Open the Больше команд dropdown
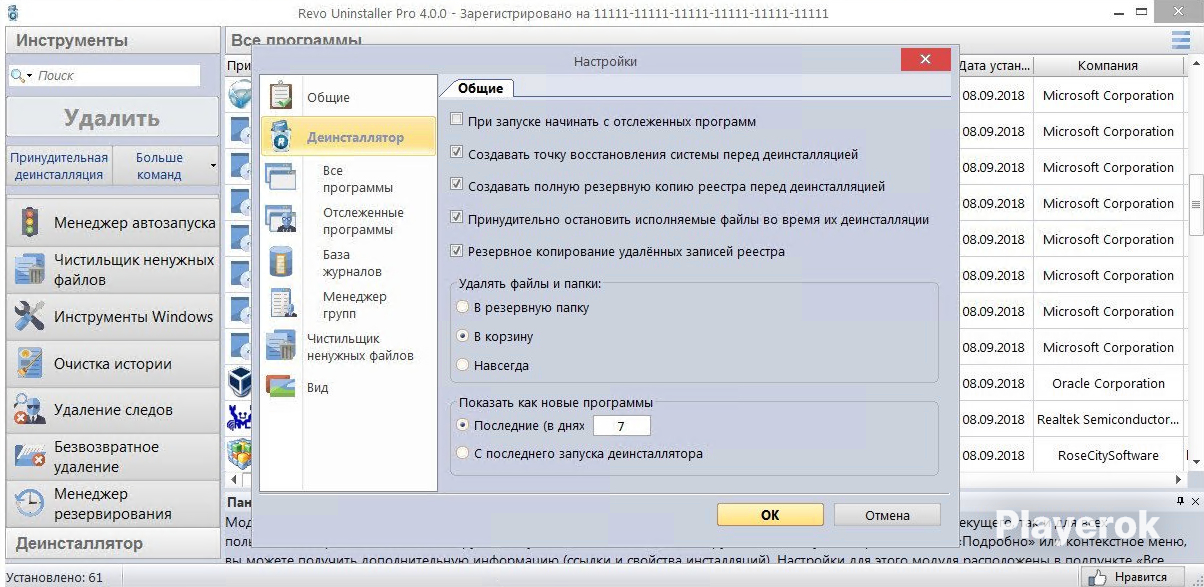The width and height of the screenshot is (1204, 587). coord(165,166)
